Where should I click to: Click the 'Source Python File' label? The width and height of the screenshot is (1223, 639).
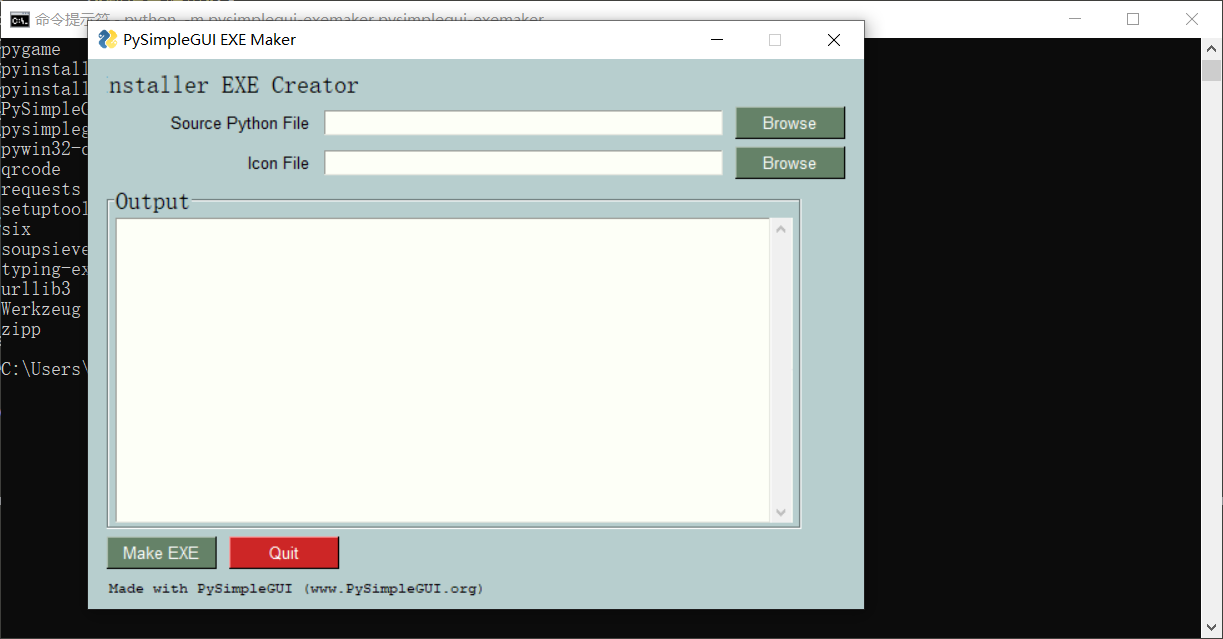pos(240,123)
